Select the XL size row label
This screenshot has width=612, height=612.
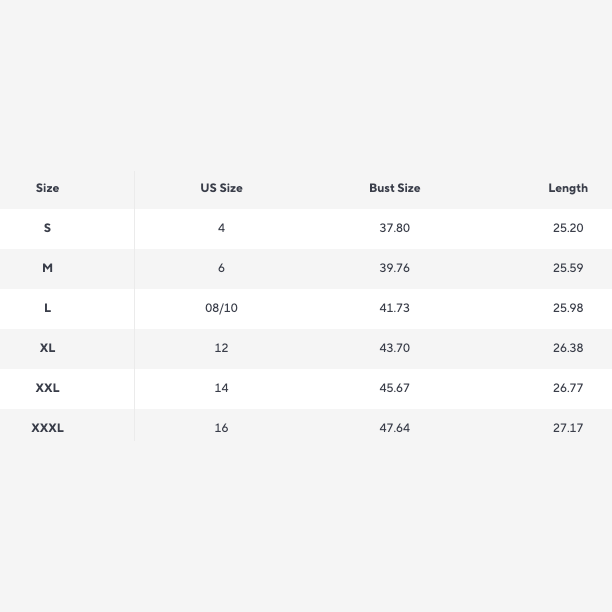[47, 348]
